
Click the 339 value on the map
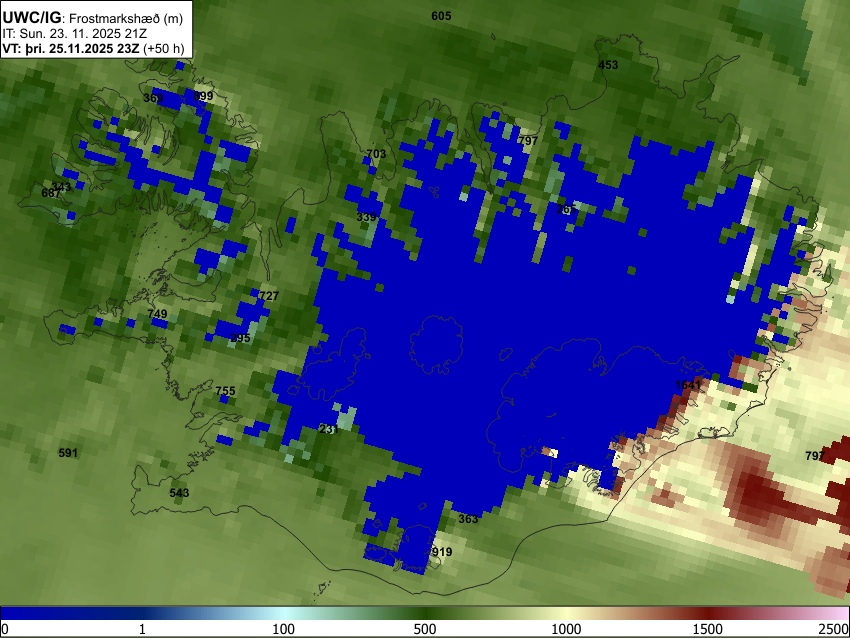(366, 217)
